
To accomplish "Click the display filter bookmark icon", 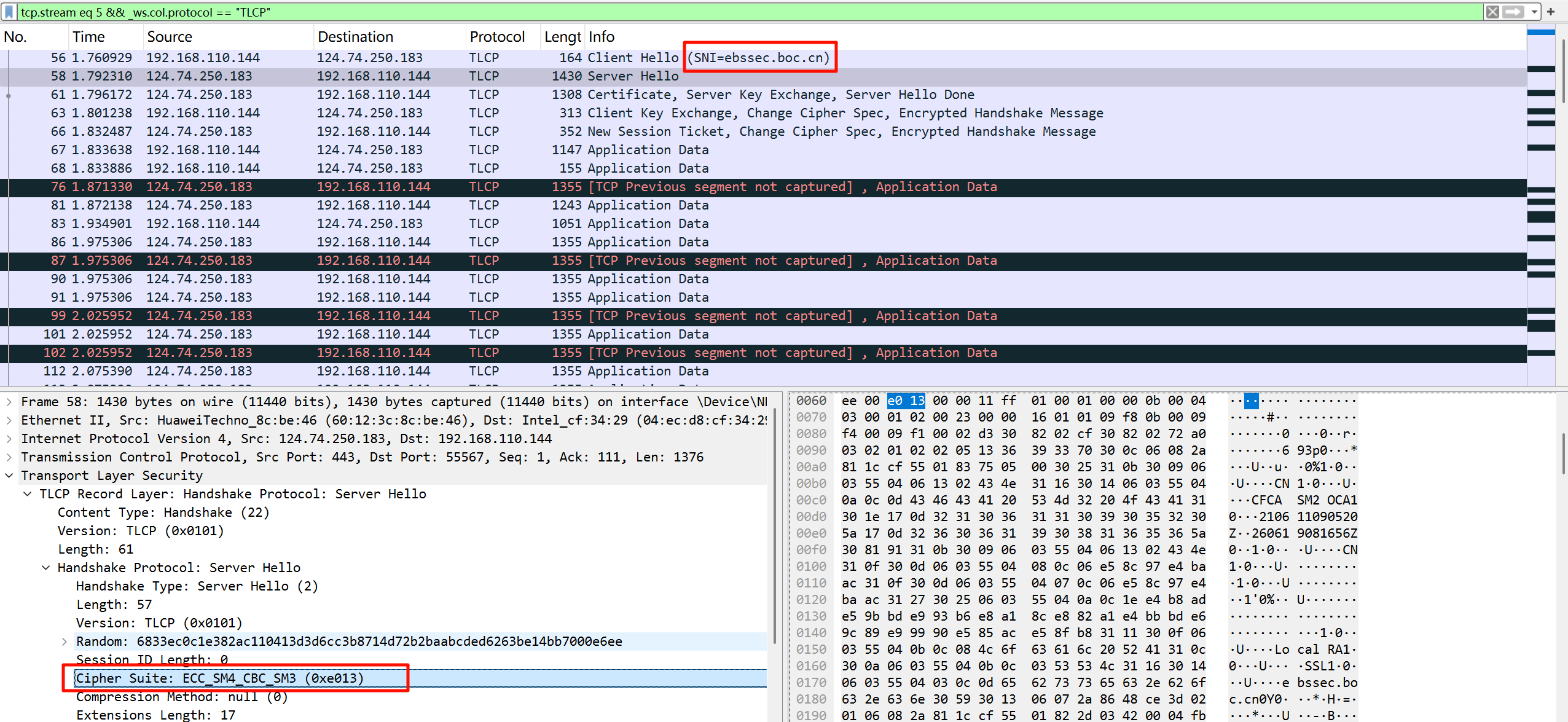I will (x=9, y=12).
